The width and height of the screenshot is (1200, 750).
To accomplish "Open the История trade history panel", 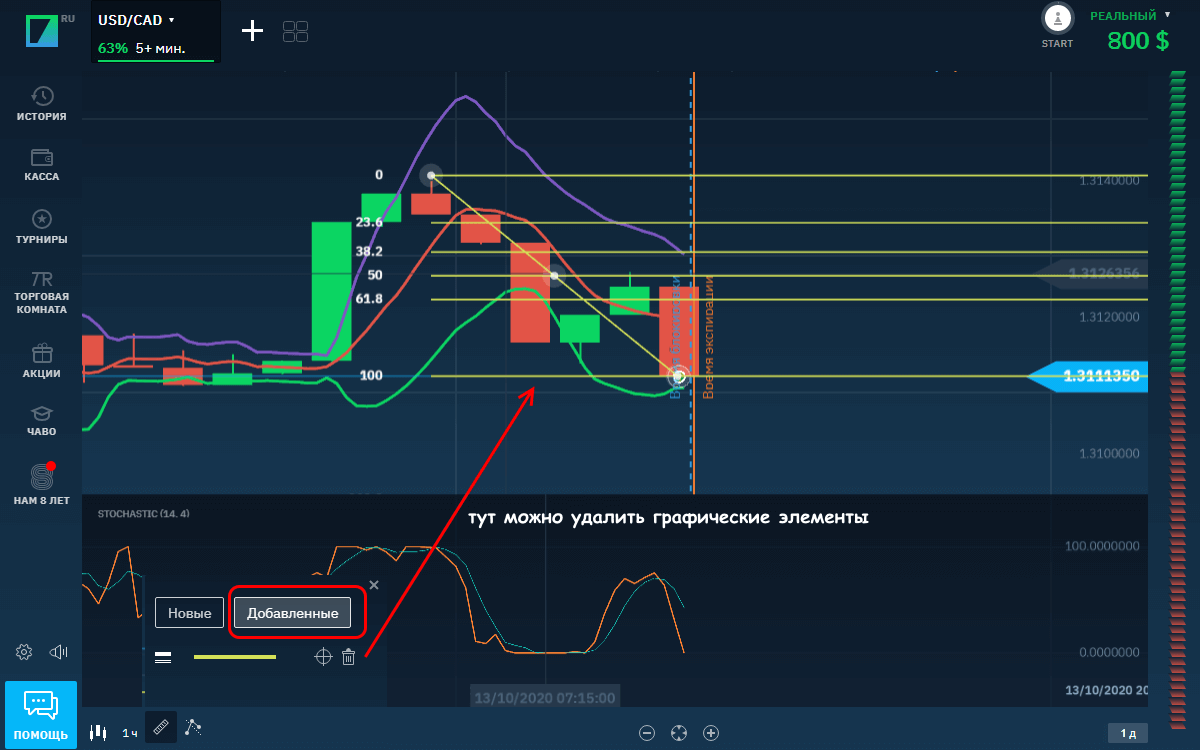I will (42, 103).
